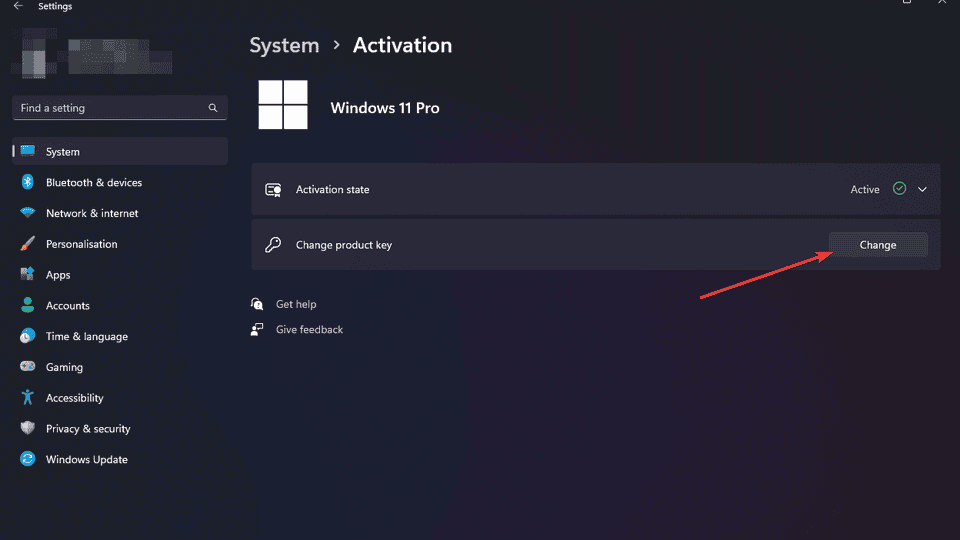
Task: Click the Personalisation paintbrush icon
Action: click(x=28, y=244)
